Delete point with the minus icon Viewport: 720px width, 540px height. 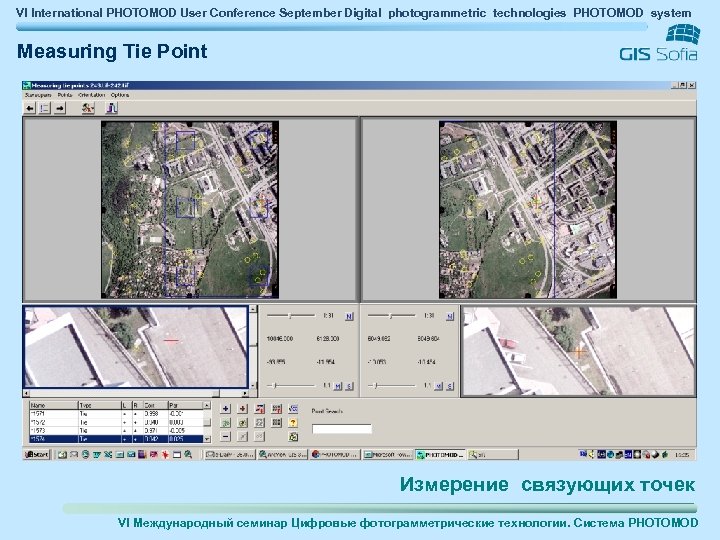pyautogui.click(x=225, y=436)
